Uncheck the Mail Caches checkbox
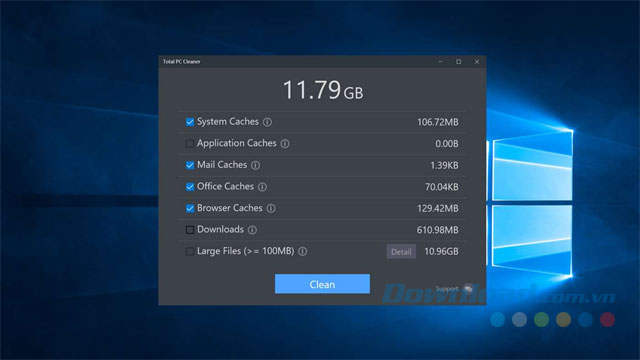 pyautogui.click(x=190, y=165)
